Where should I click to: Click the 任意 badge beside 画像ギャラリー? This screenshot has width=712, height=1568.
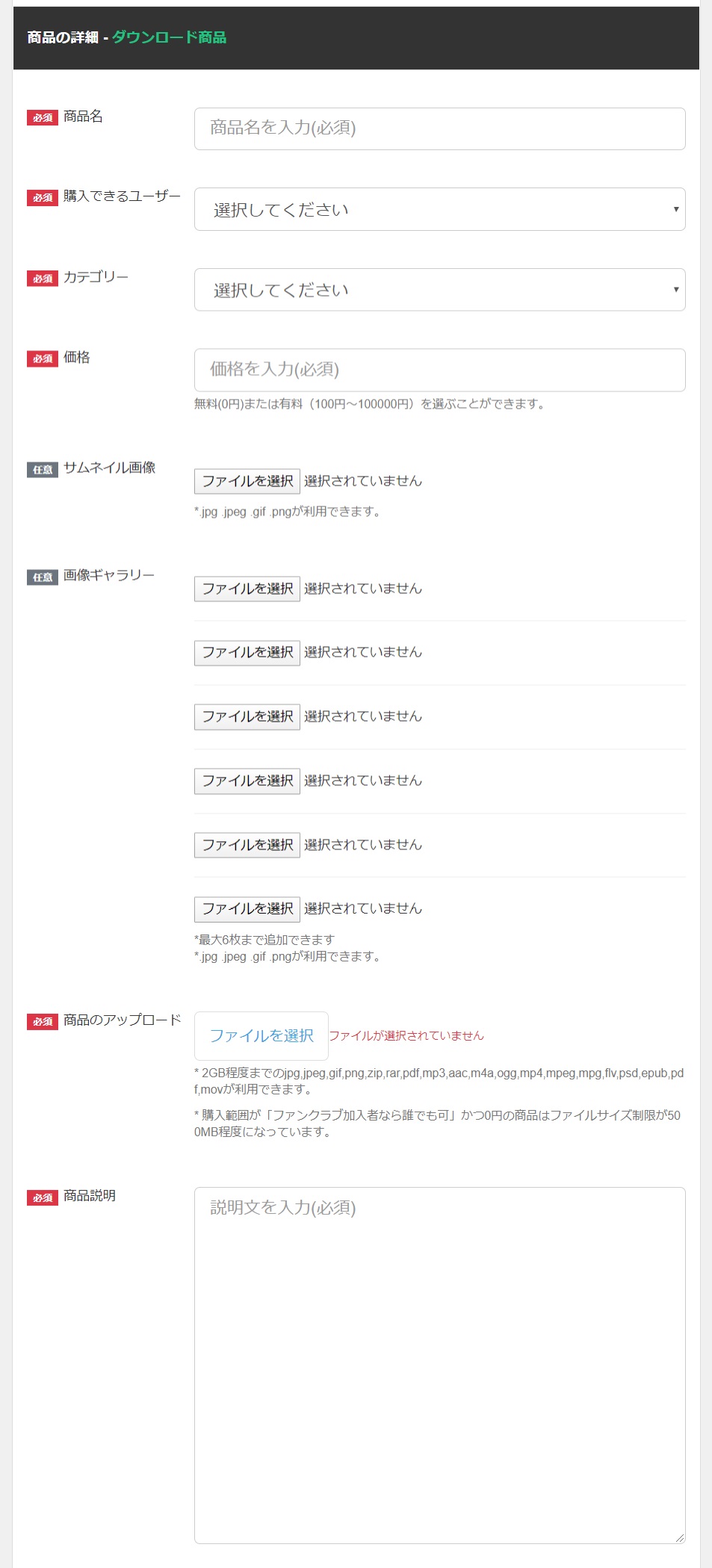43,577
